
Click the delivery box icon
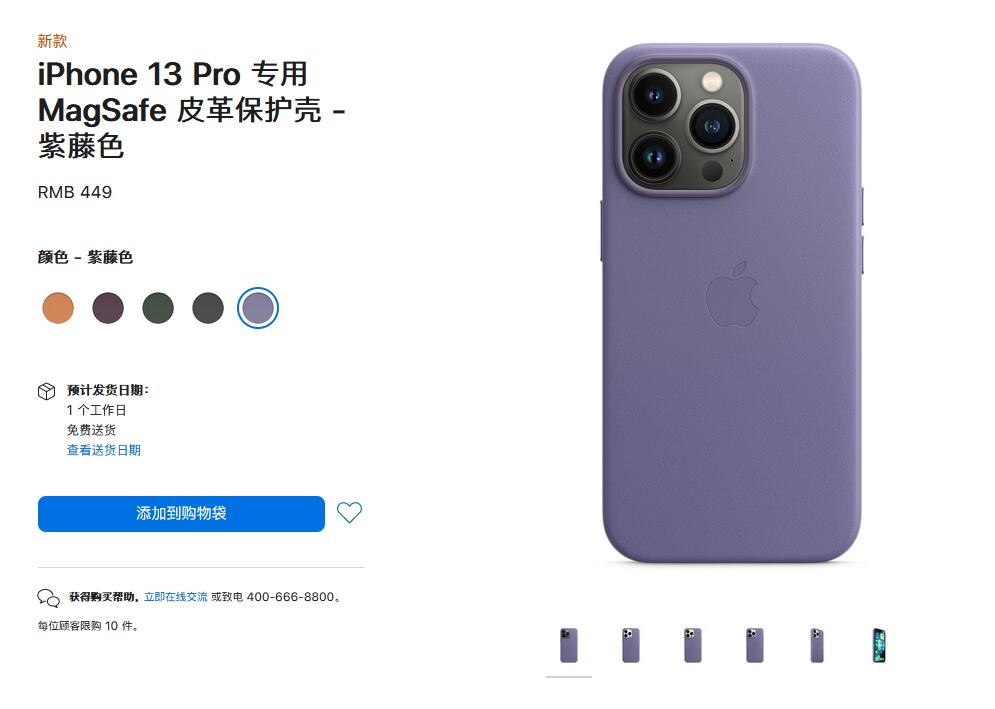tap(46, 392)
